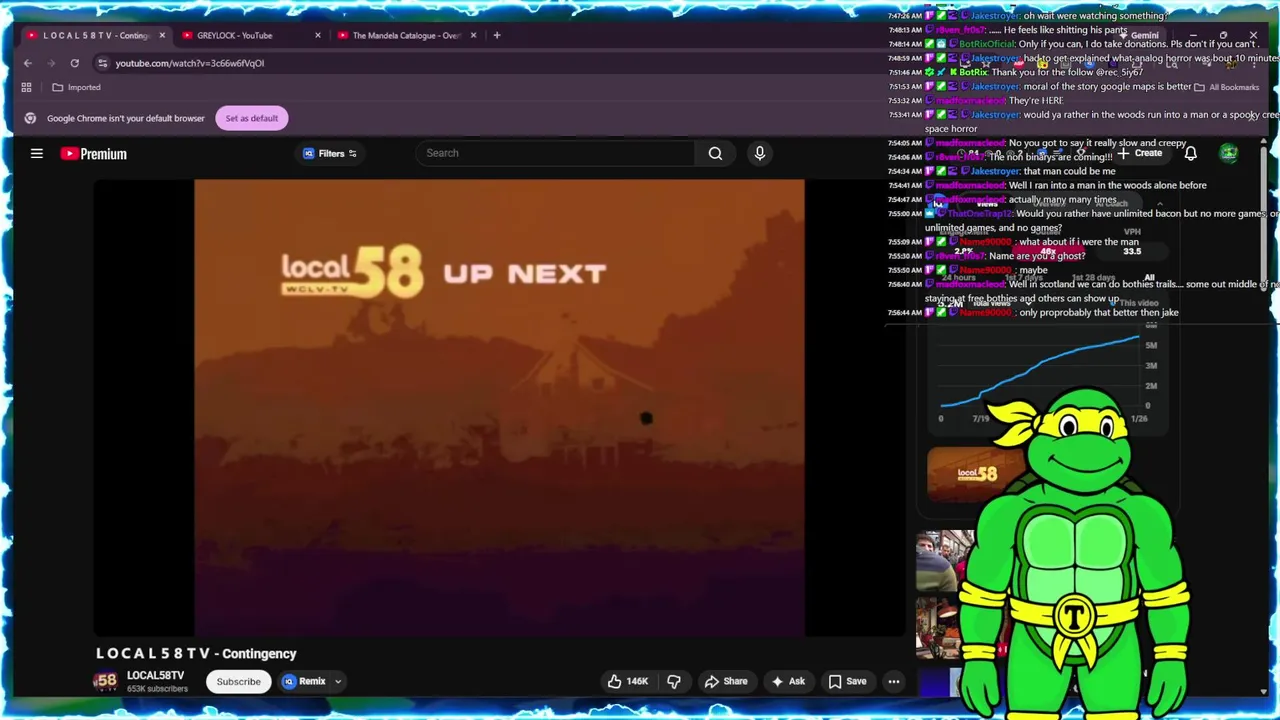Save the video to a playlist
The height and width of the screenshot is (720, 1280).
coord(847,682)
